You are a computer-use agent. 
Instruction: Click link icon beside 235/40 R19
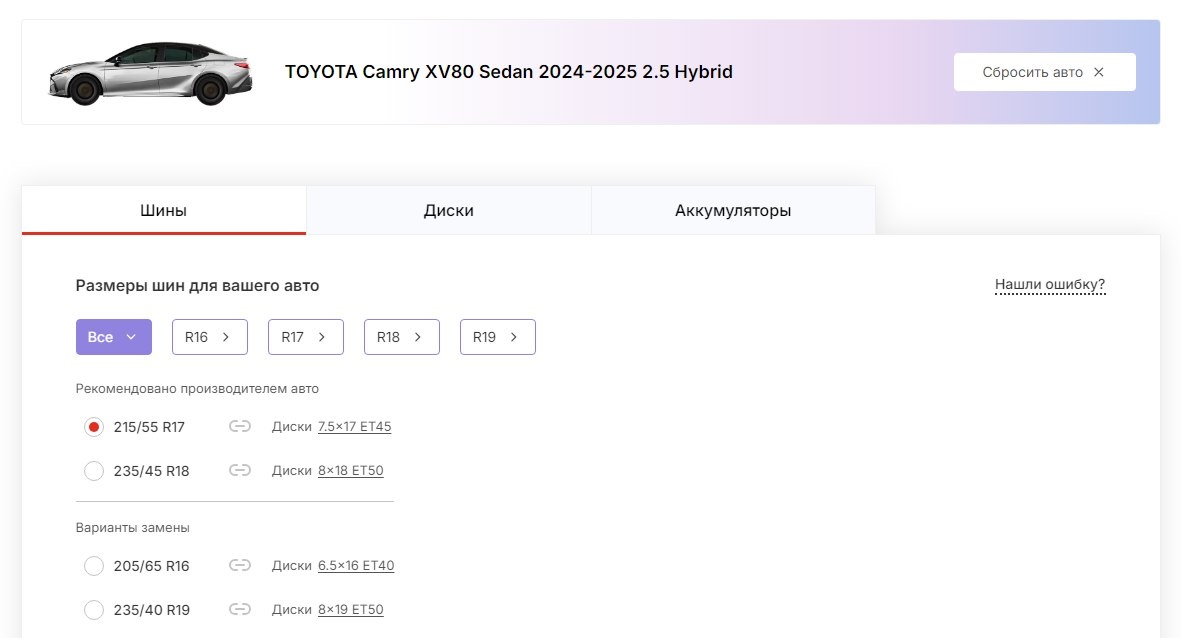click(240, 609)
